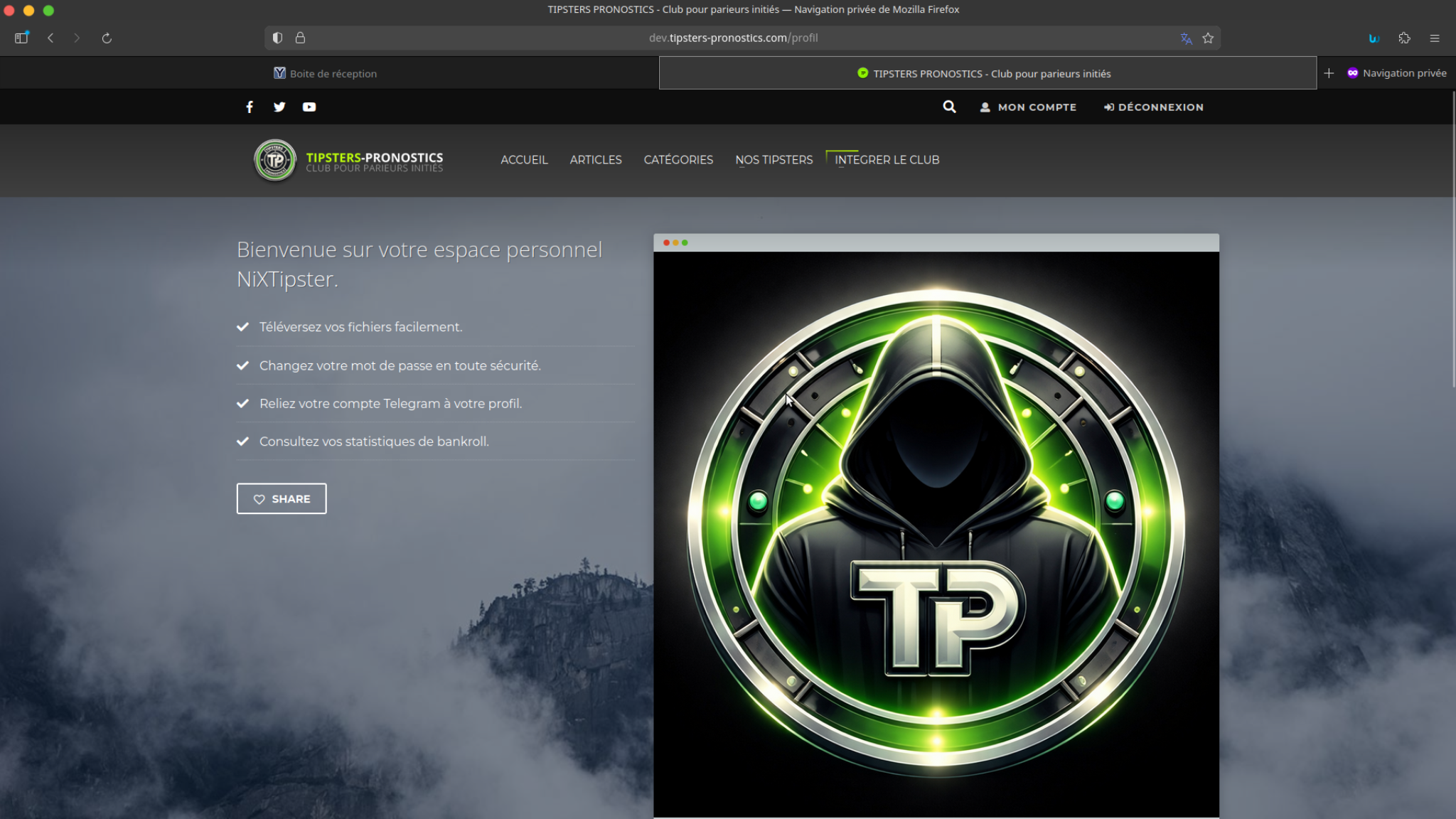Click inside the address bar
This screenshot has width=1456, height=819.
(x=732, y=38)
